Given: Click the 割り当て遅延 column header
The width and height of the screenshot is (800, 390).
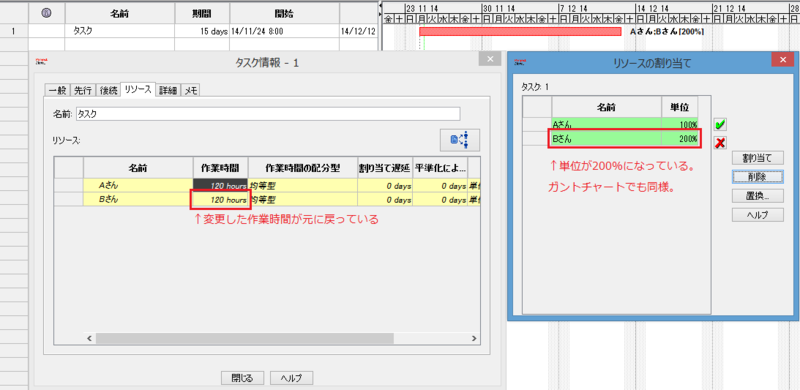Looking at the screenshot, I should pos(385,168).
